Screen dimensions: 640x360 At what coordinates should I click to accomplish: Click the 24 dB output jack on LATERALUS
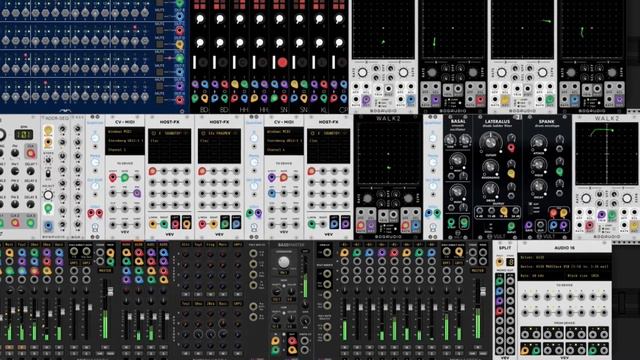[x=516, y=211]
